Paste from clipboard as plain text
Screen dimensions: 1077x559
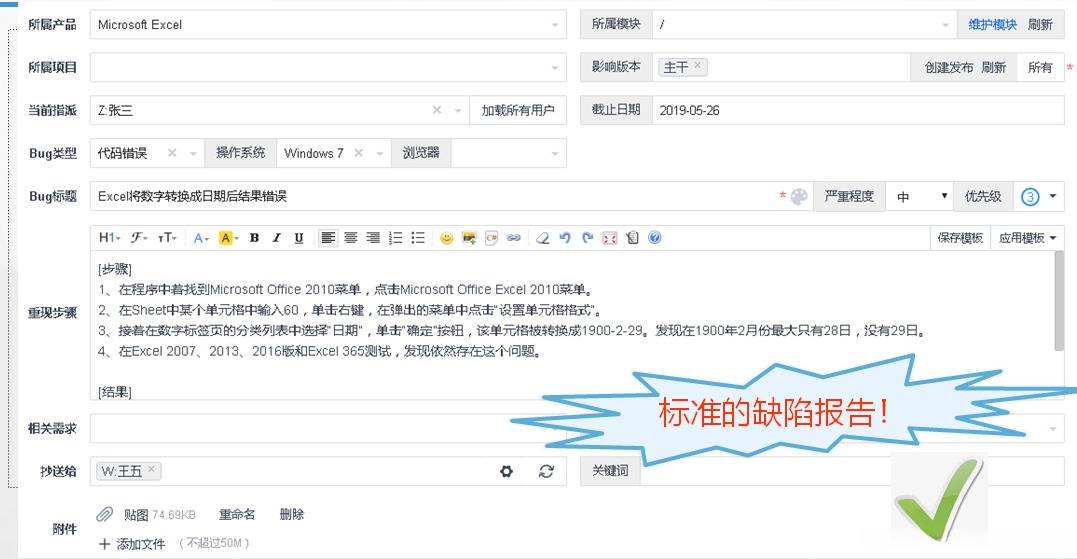633,238
